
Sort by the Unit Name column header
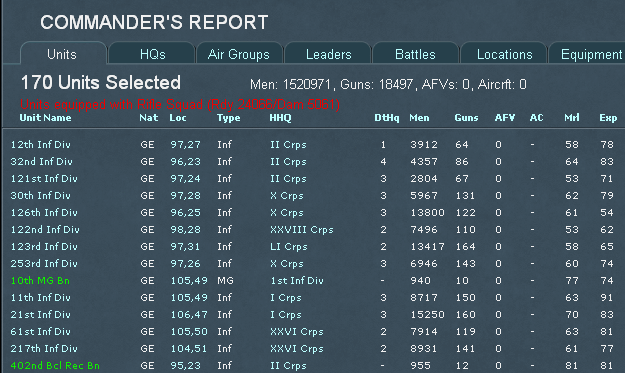coord(45,118)
